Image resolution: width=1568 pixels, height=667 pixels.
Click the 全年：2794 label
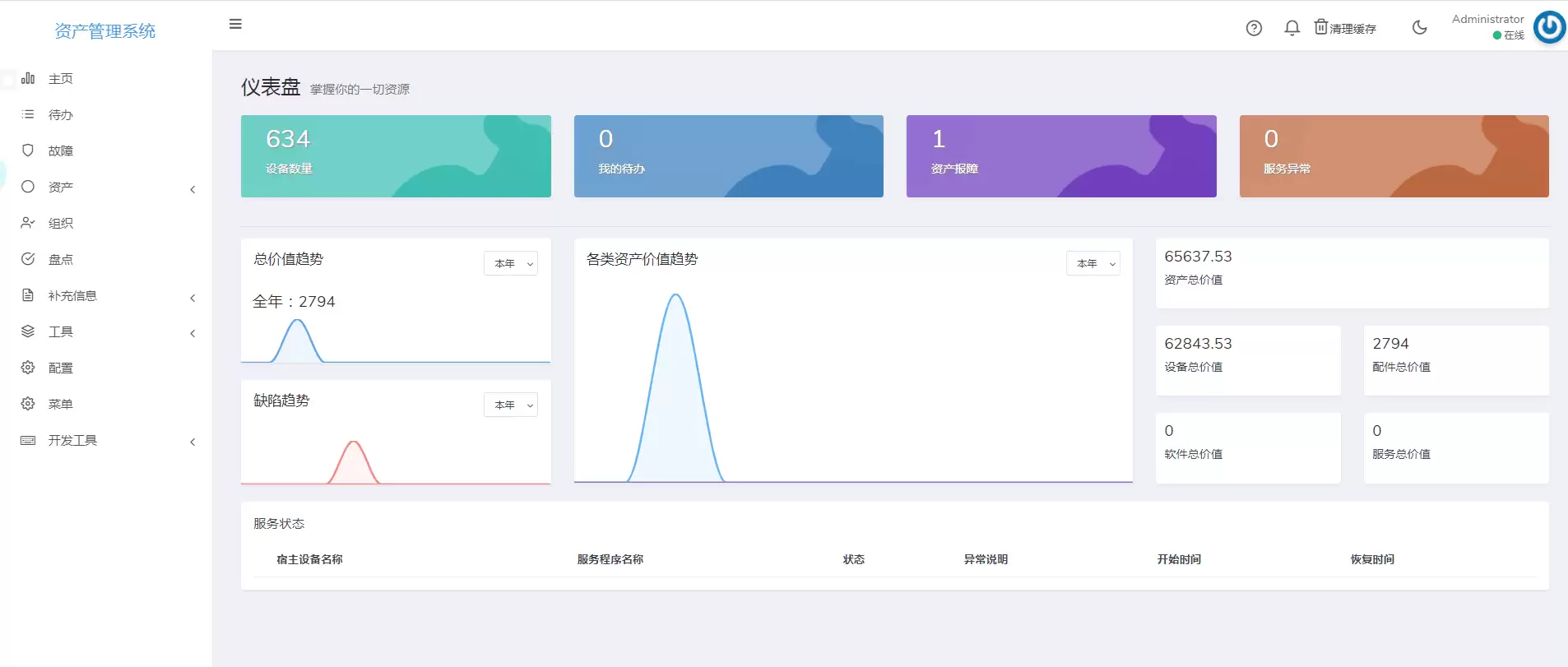click(x=294, y=302)
